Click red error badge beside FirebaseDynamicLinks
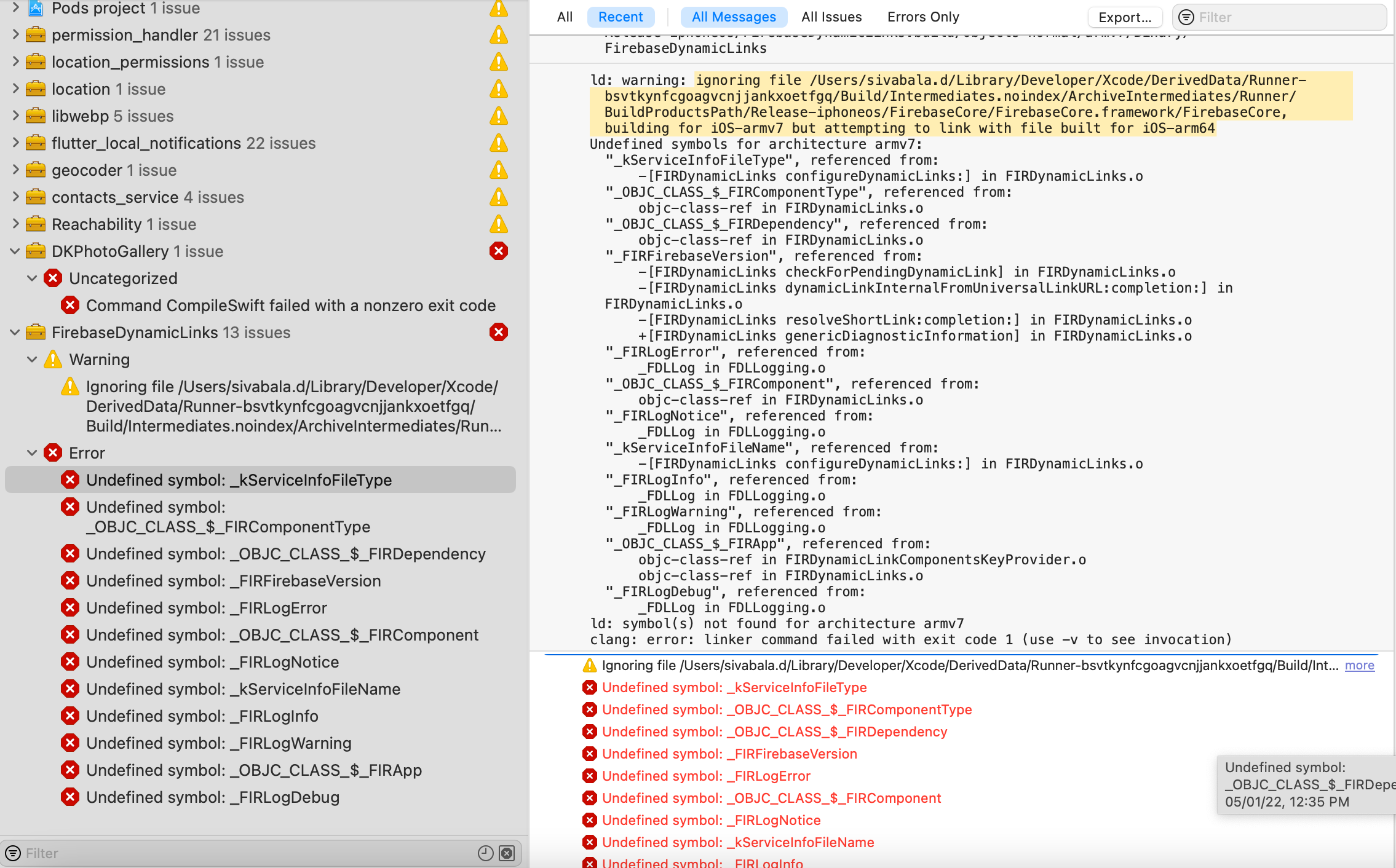Screen dimensions: 1396x868 [x=499, y=333]
